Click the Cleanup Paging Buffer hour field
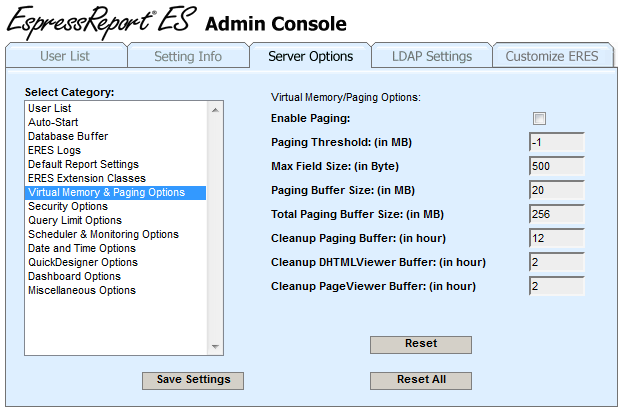 pos(557,238)
